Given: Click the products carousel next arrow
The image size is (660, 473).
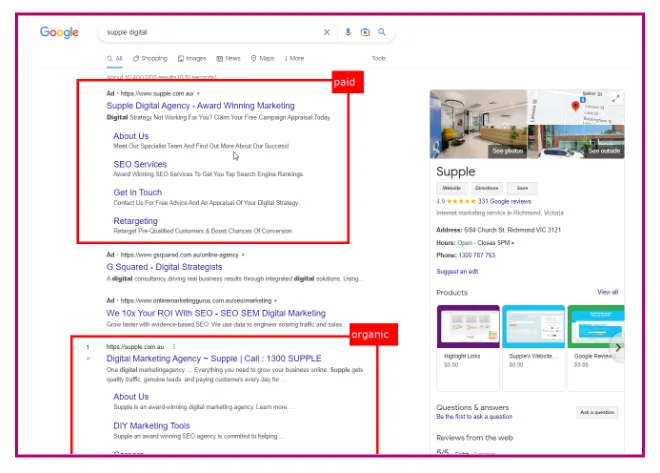Looking at the screenshot, I should click(x=617, y=348).
